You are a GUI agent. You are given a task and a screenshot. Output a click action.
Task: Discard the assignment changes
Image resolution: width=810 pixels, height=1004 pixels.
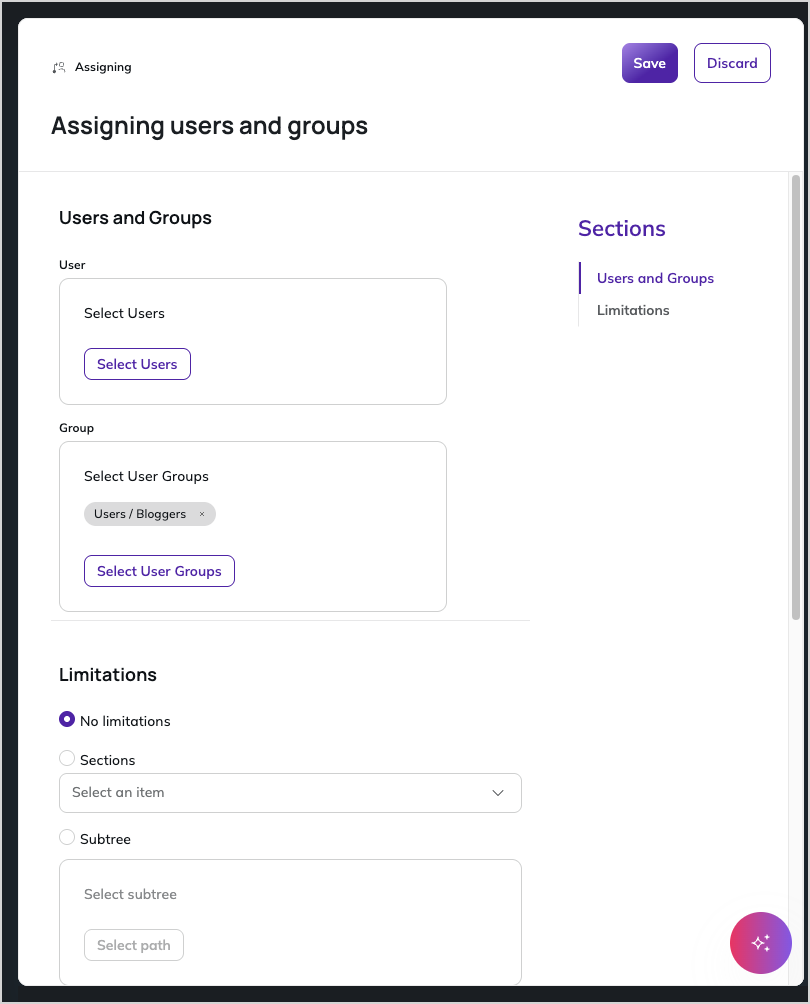732,63
